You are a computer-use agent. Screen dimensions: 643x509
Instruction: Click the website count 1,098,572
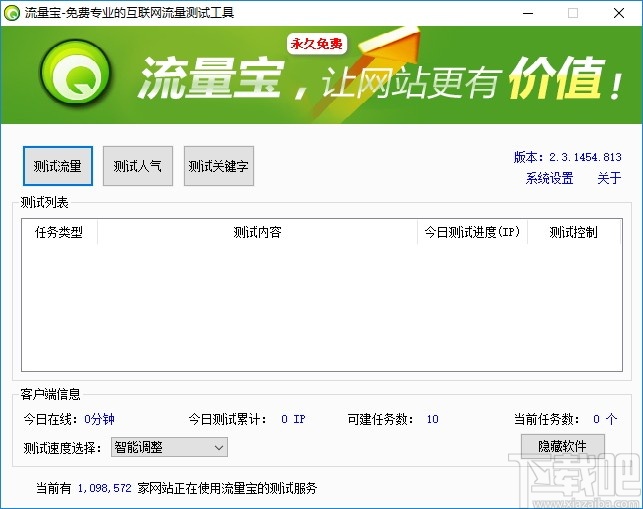click(105, 488)
